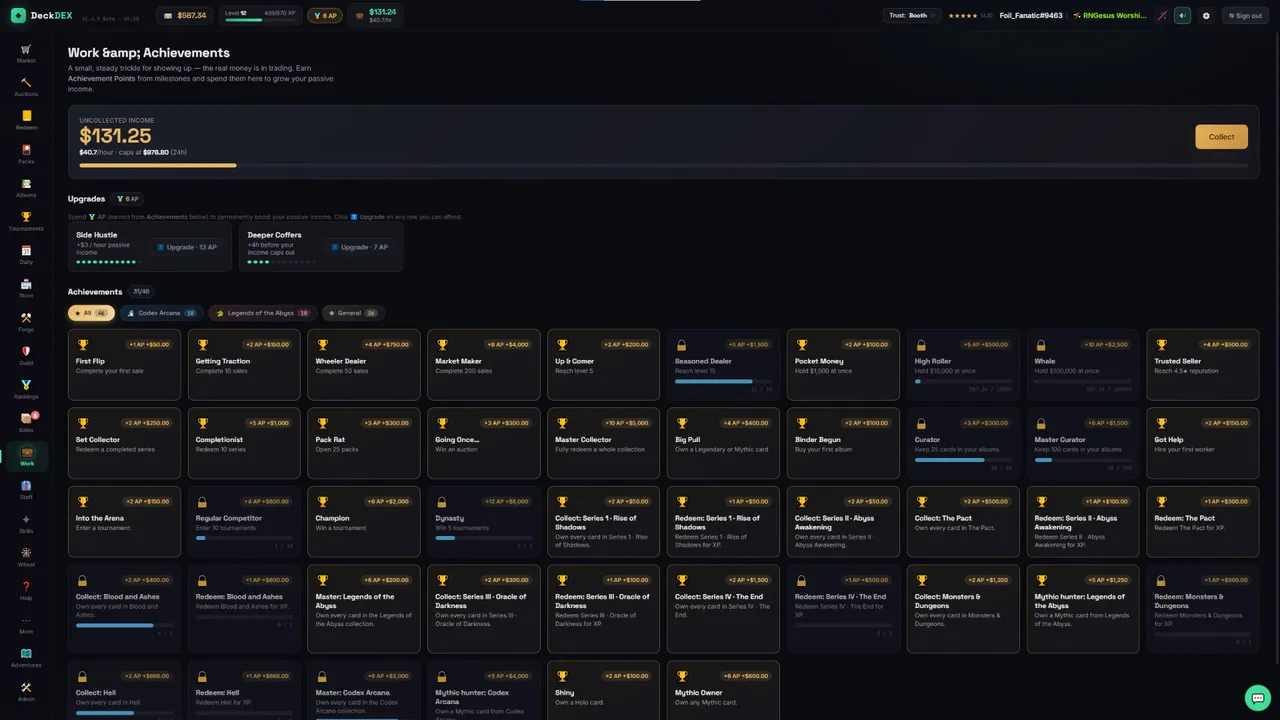Viewport: 1280px width, 720px height.
Task: Collect the uncollected income
Action: pos(1221,137)
